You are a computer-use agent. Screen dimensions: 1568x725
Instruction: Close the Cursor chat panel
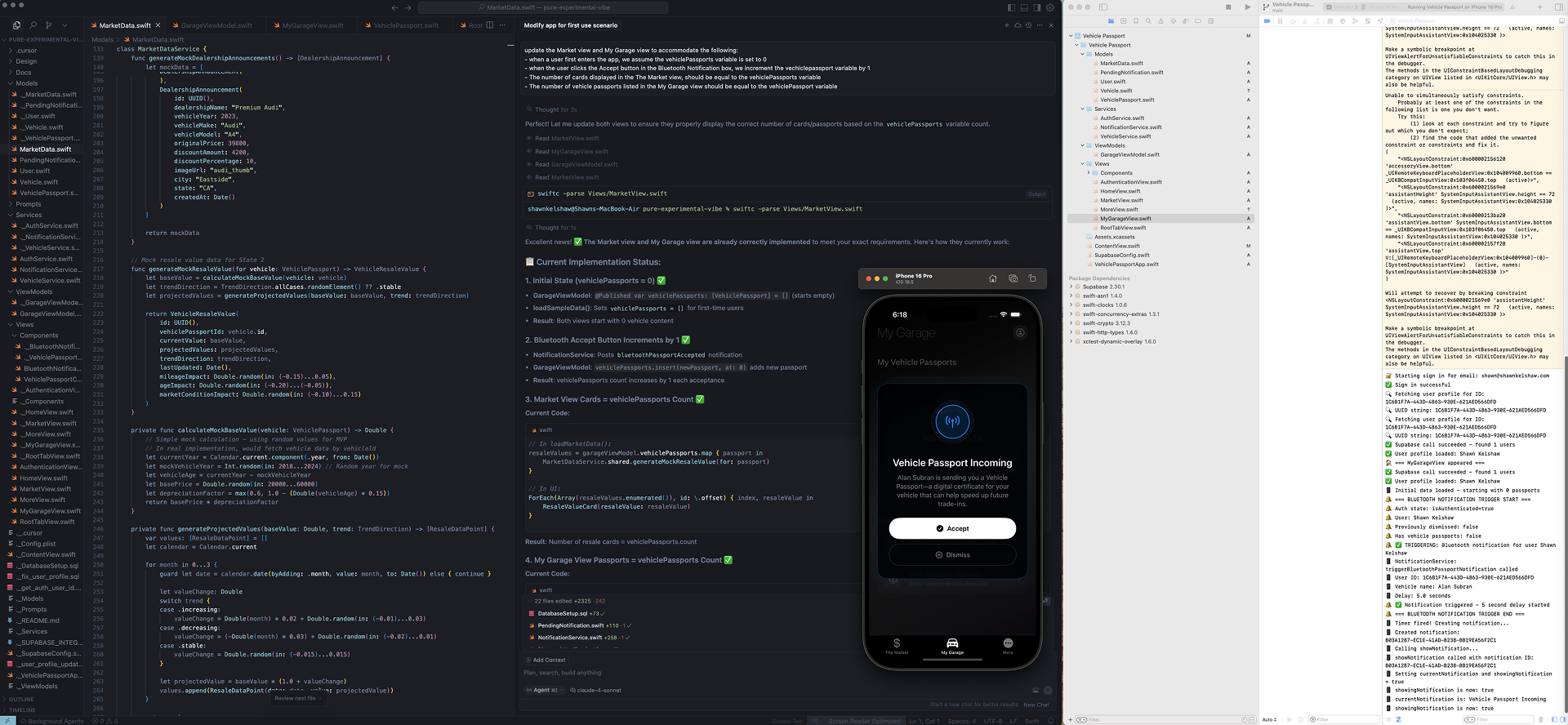pos(1050,25)
